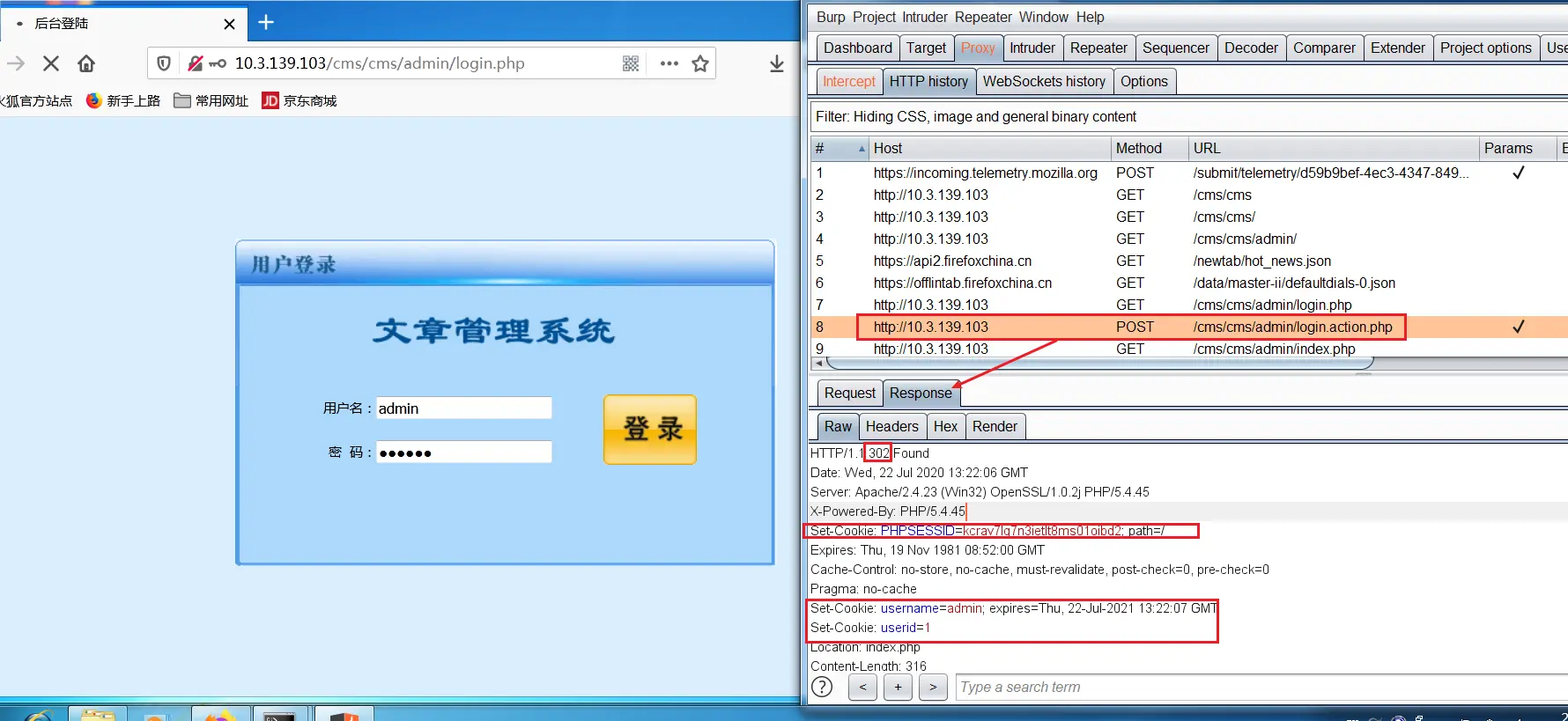Open page actions three-dot menu
The width and height of the screenshot is (1568, 721).
click(669, 63)
